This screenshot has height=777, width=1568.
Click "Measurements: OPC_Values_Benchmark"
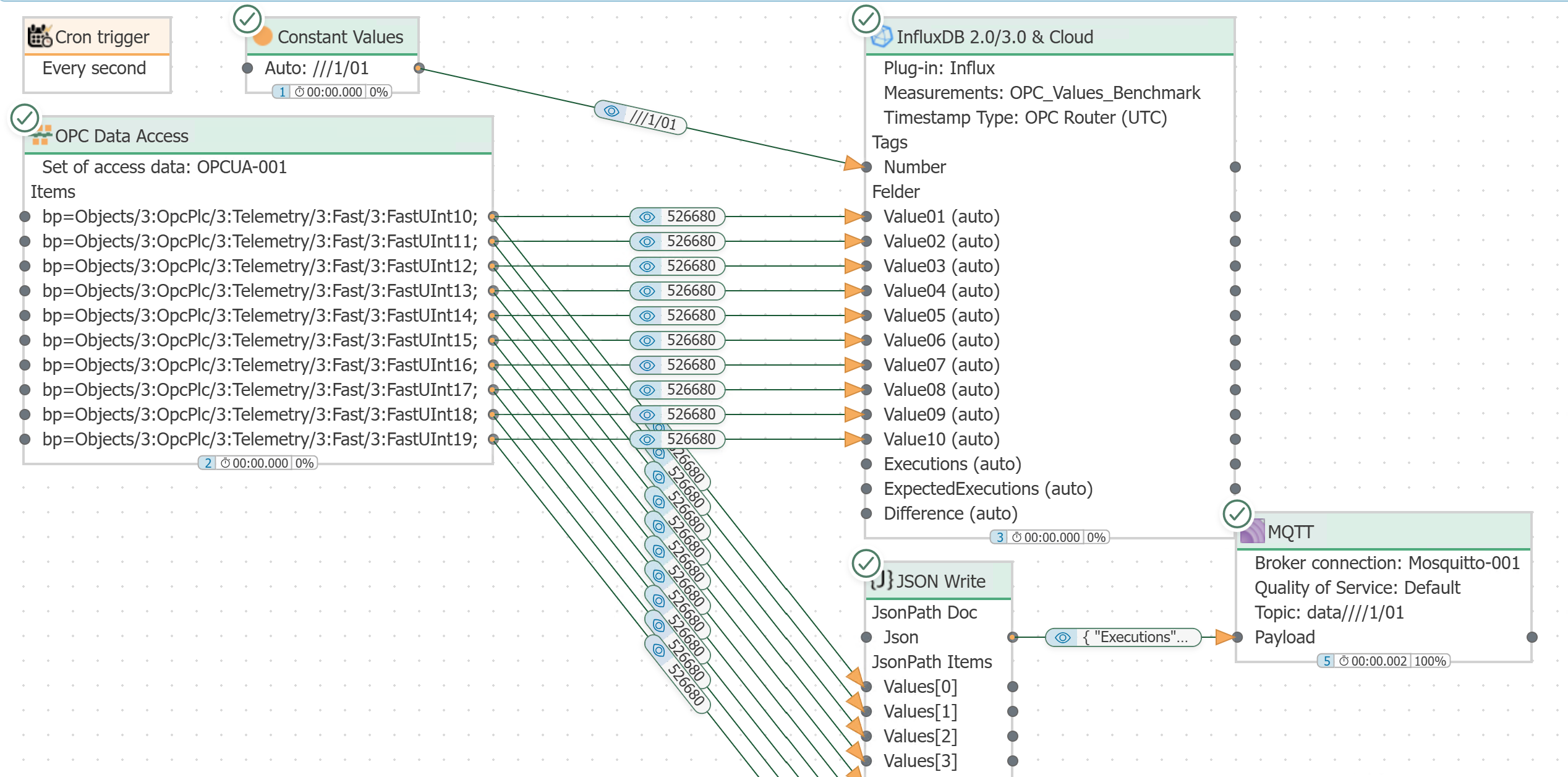1042,93
